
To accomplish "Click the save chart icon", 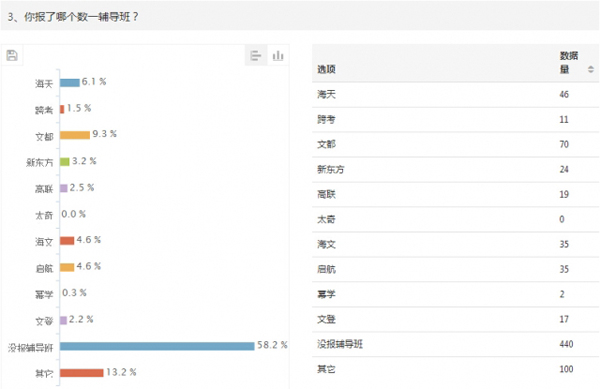I will 12,55.
